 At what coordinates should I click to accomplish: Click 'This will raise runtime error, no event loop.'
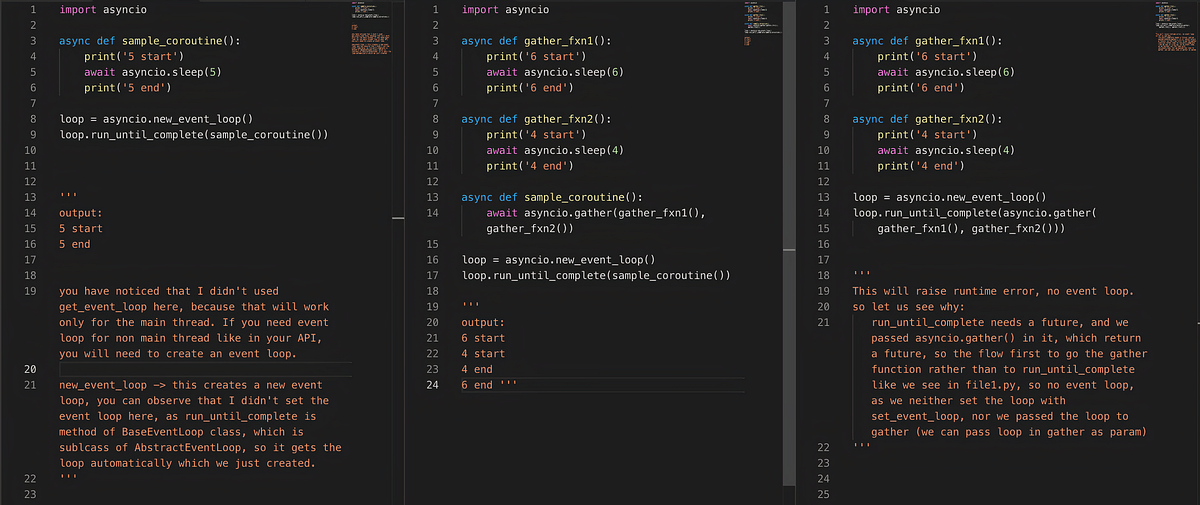click(992, 291)
